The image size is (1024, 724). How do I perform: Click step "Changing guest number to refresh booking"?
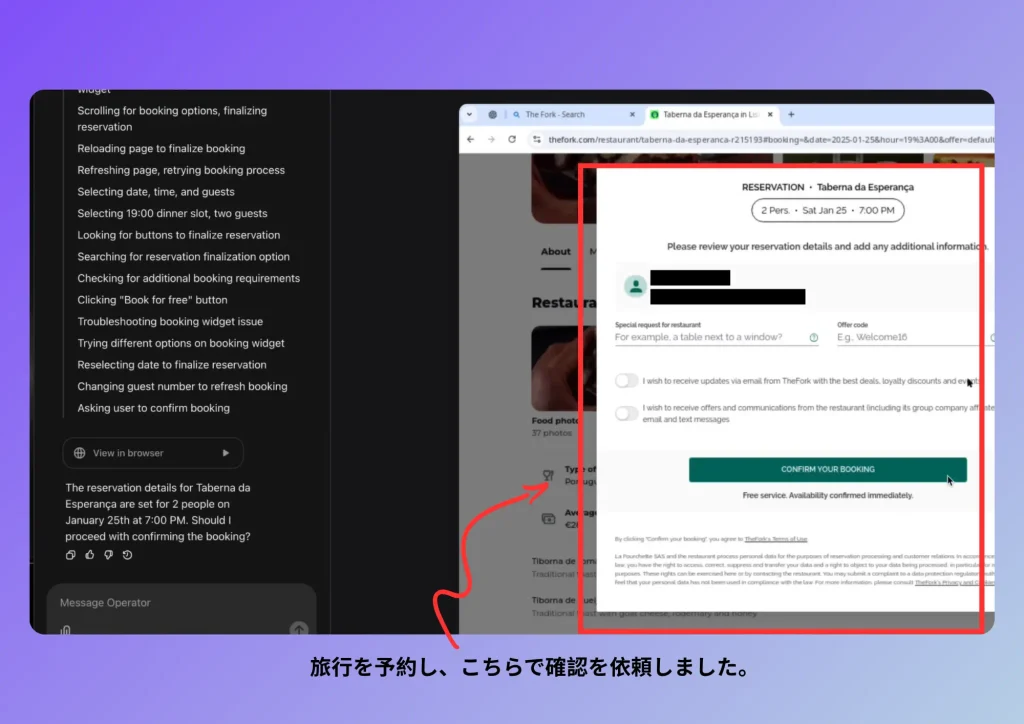tap(182, 386)
